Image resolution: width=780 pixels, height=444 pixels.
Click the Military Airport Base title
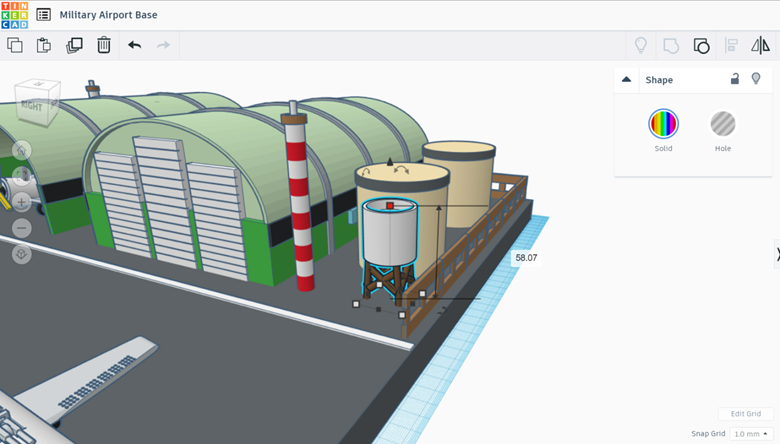(108, 15)
